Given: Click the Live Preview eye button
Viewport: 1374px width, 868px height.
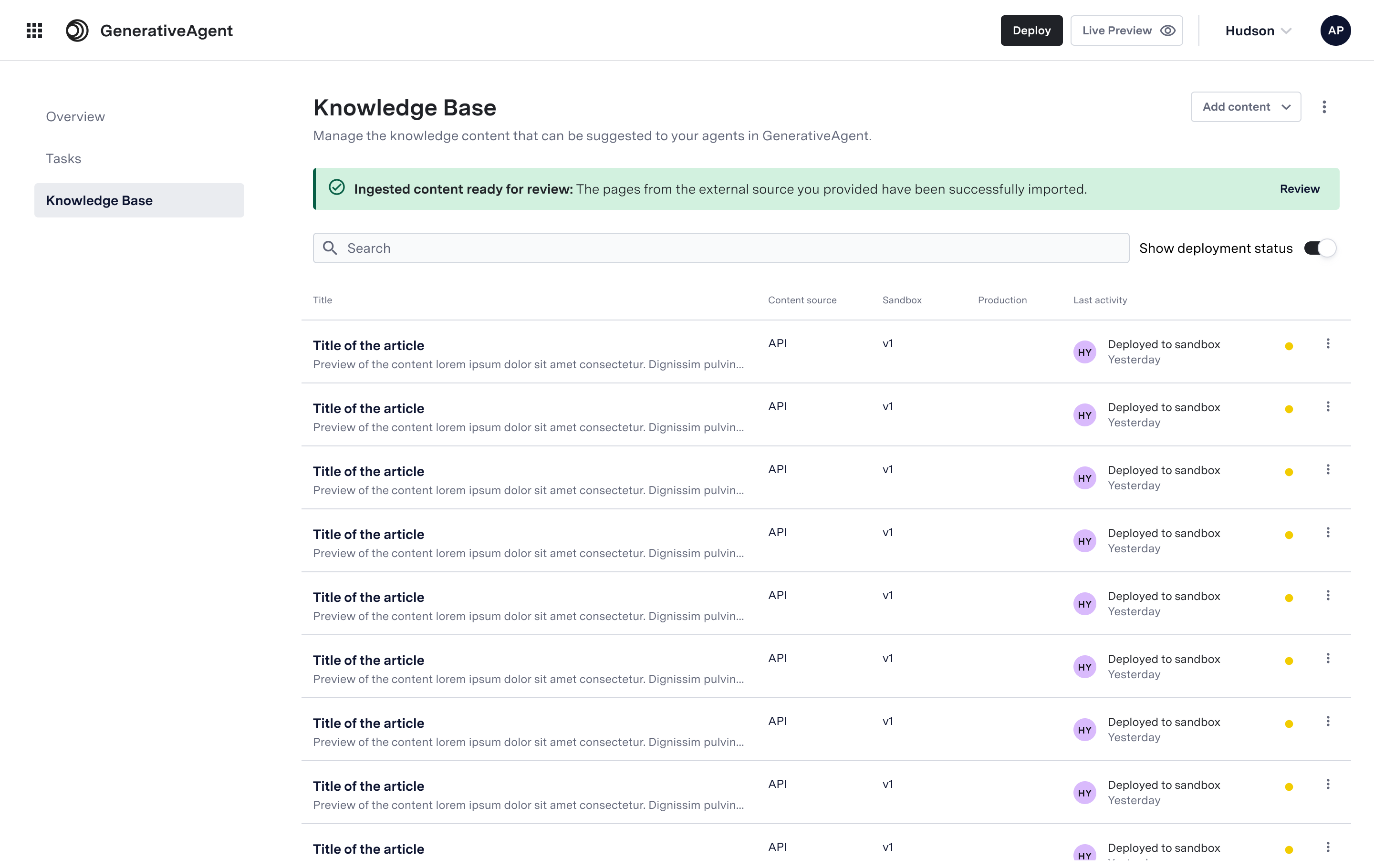Looking at the screenshot, I should 1126,31.
